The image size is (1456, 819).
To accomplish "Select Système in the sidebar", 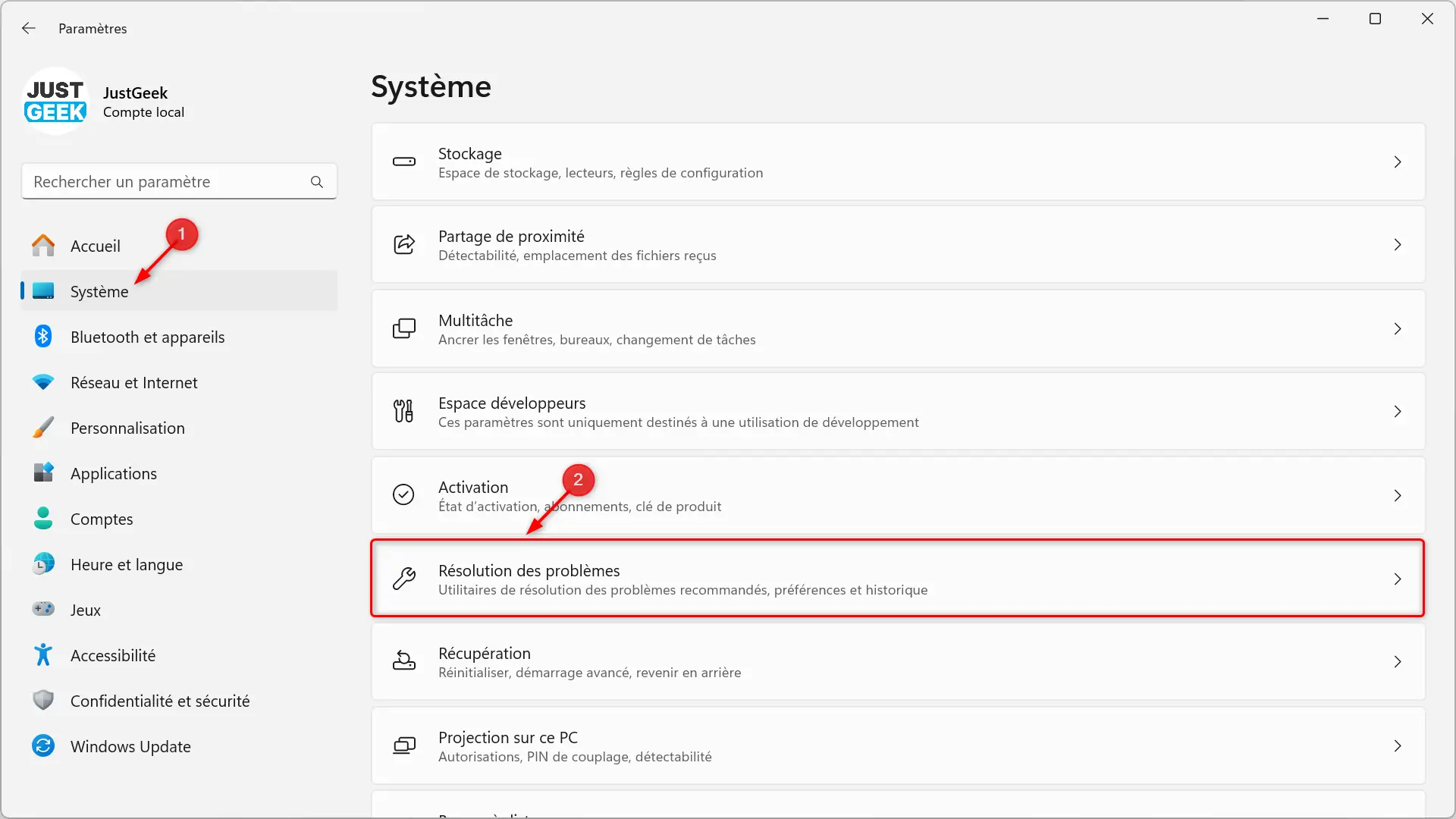I will pos(179,291).
